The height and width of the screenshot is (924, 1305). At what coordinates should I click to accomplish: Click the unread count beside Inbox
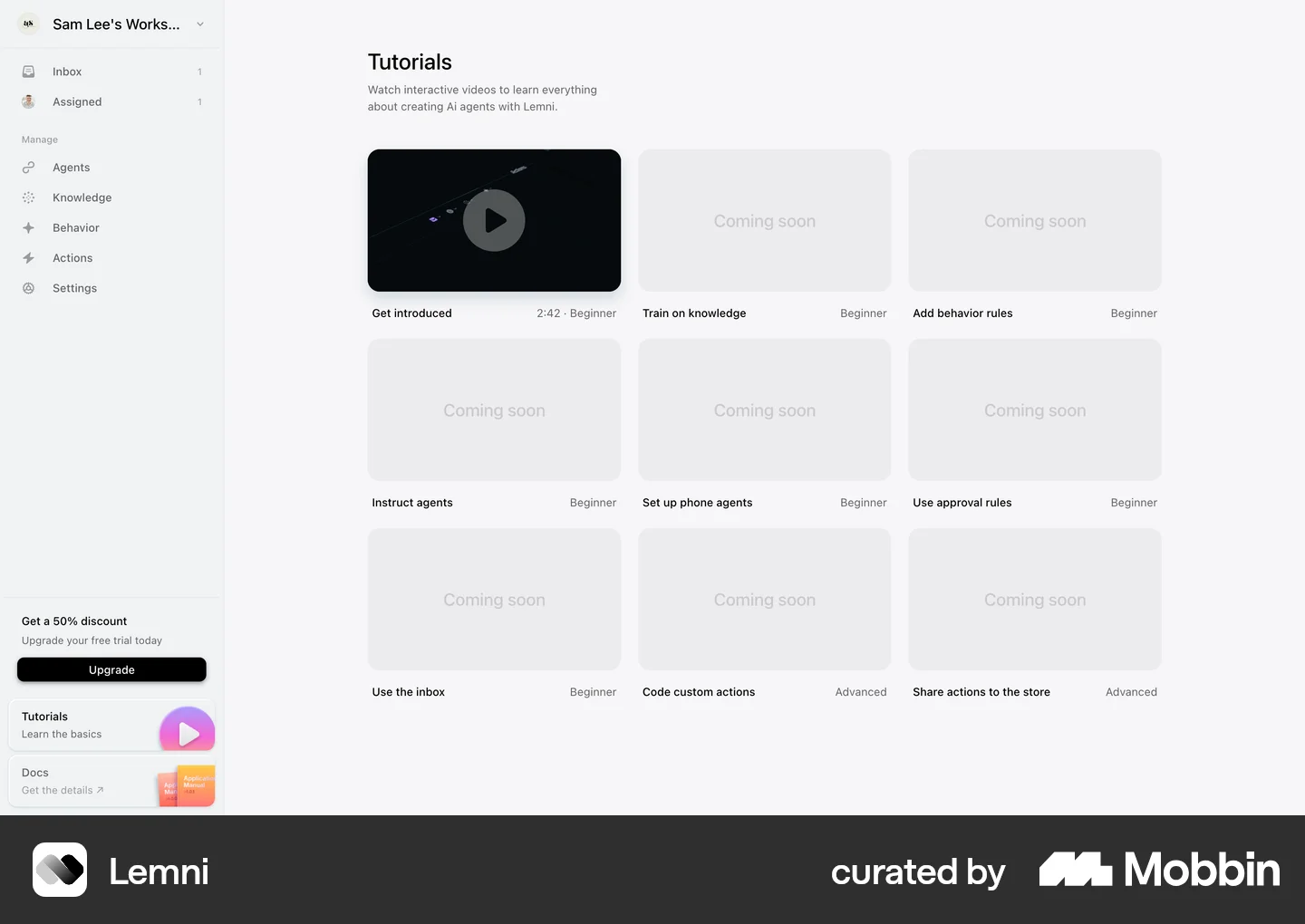coord(199,72)
